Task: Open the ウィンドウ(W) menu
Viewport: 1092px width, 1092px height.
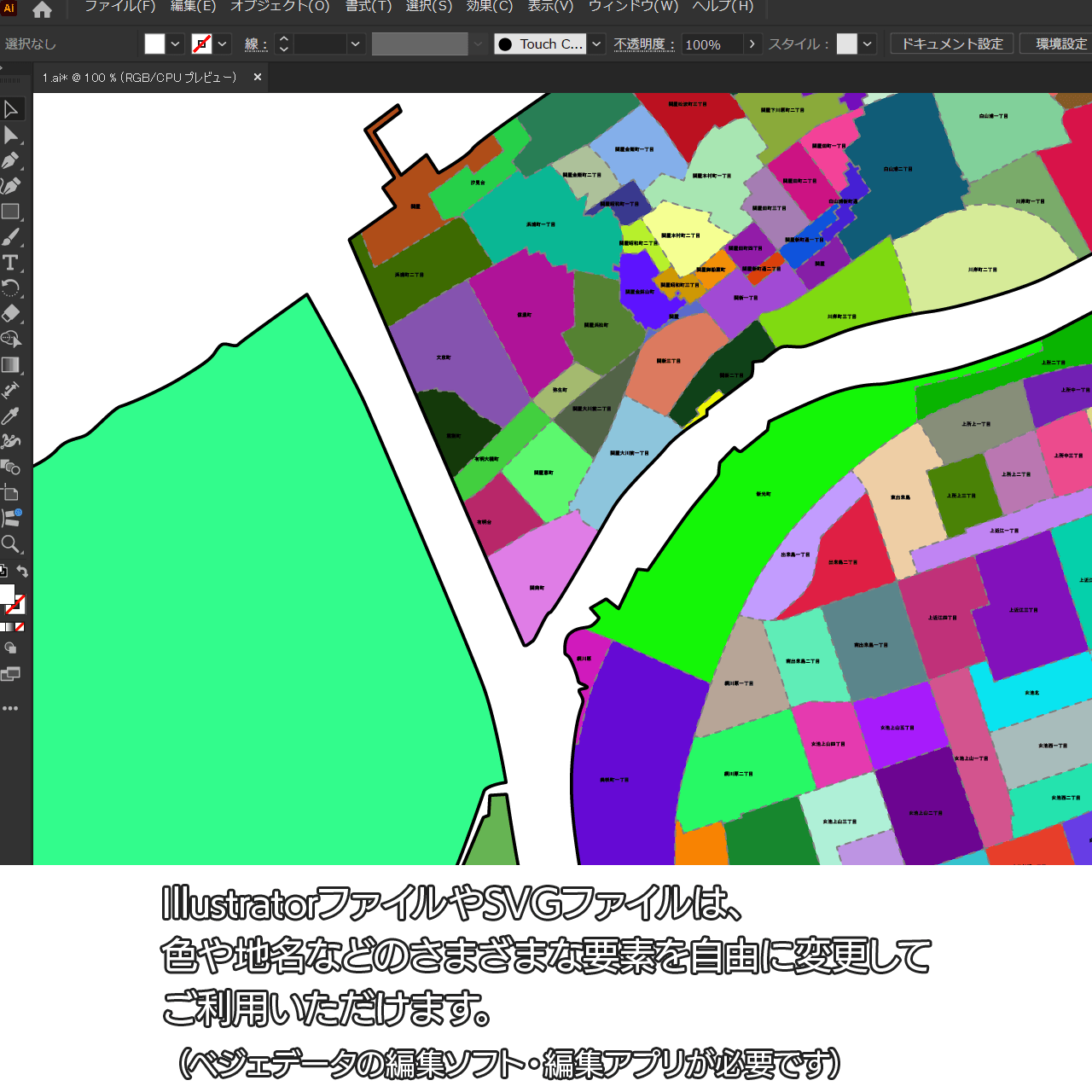Action: pos(633,7)
